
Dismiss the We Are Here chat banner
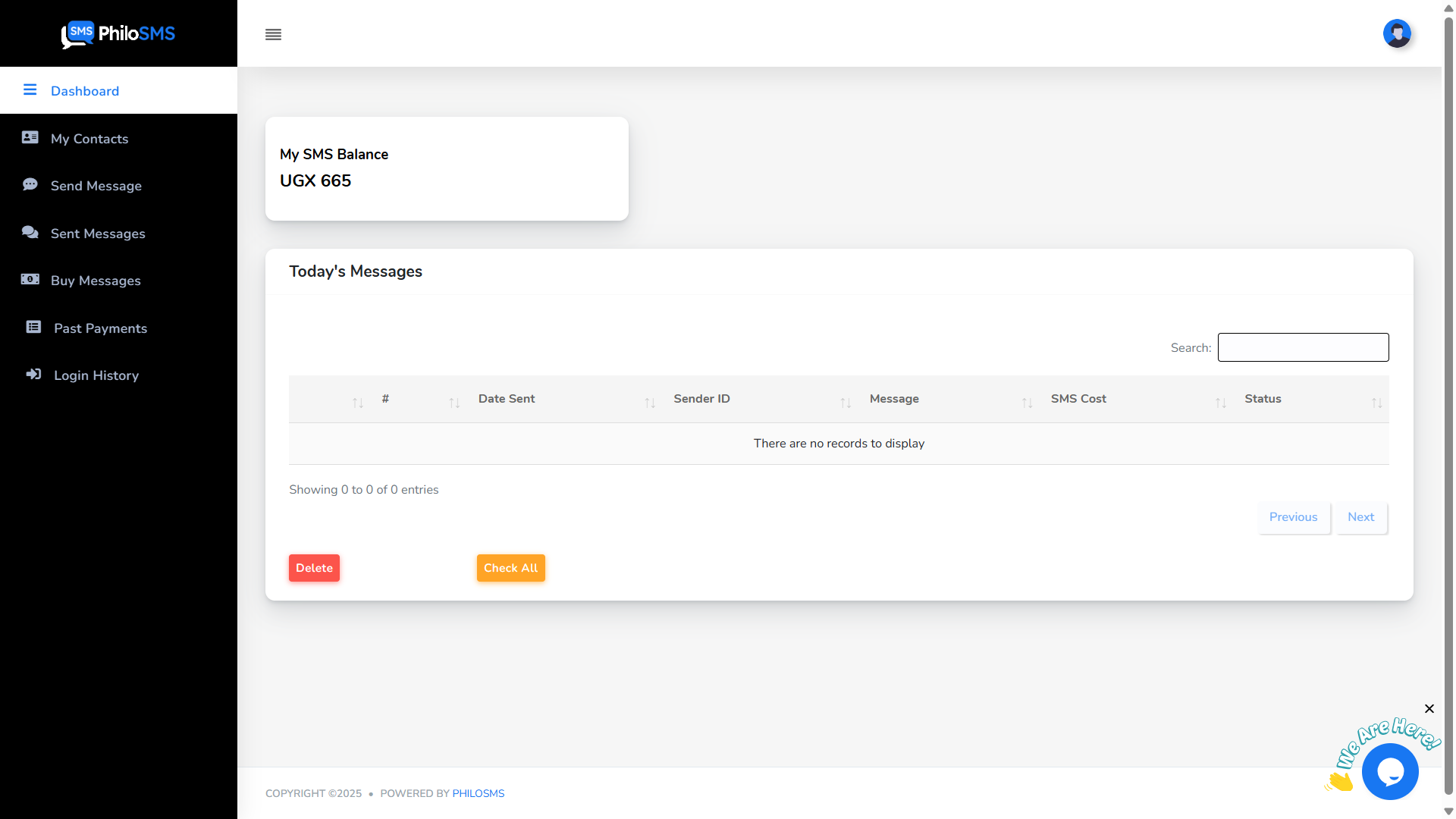[x=1429, y=708]
